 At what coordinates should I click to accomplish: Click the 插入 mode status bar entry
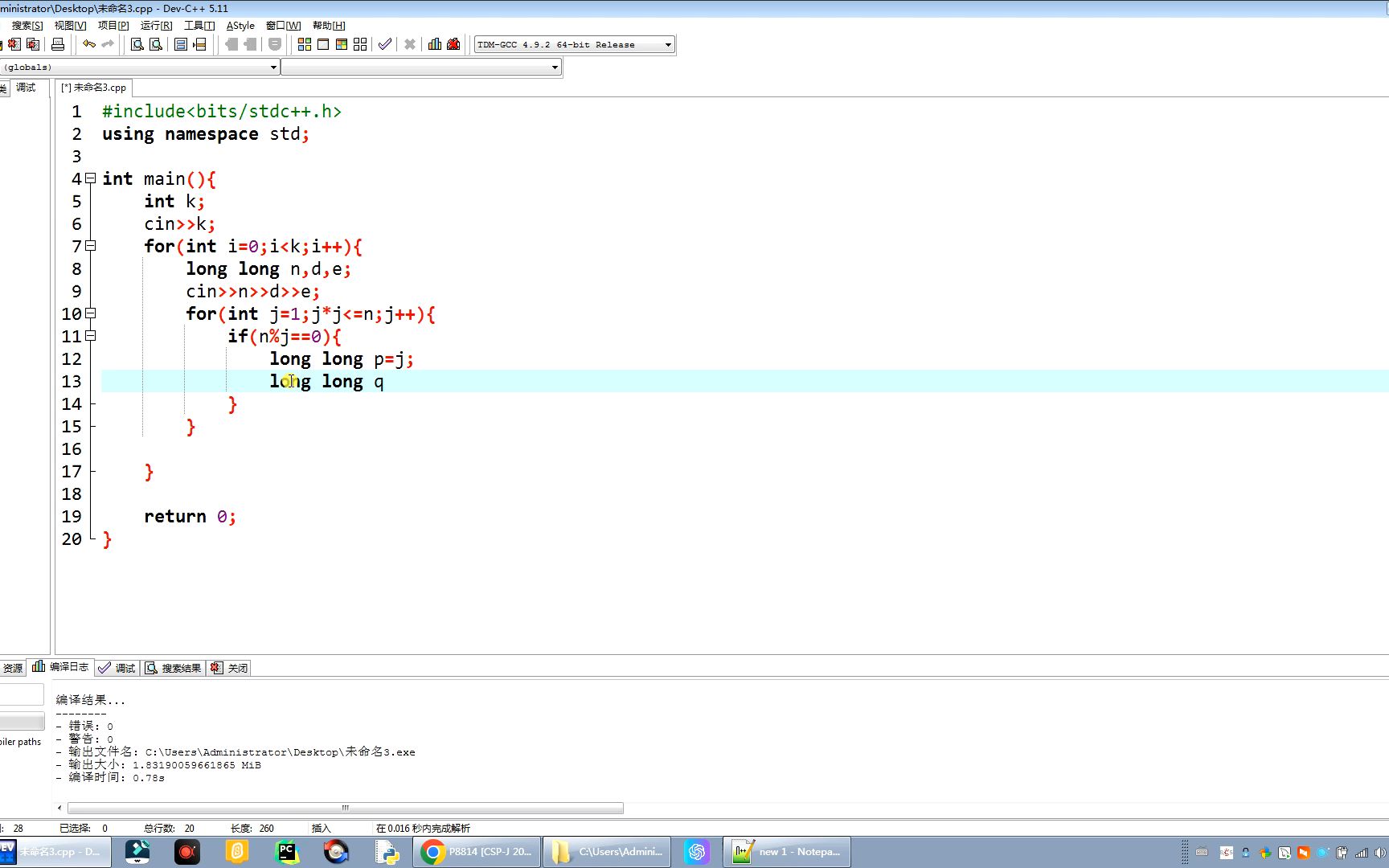321,828
